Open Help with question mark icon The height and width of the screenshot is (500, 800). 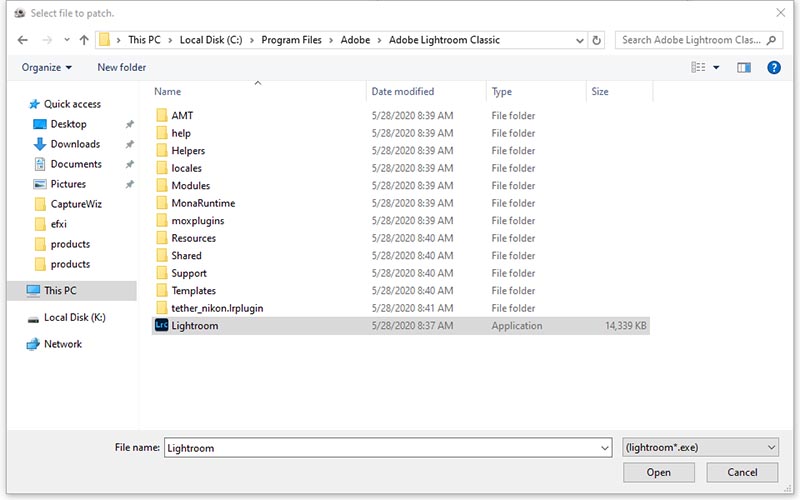pyautogui.click(x=773, y=67)
